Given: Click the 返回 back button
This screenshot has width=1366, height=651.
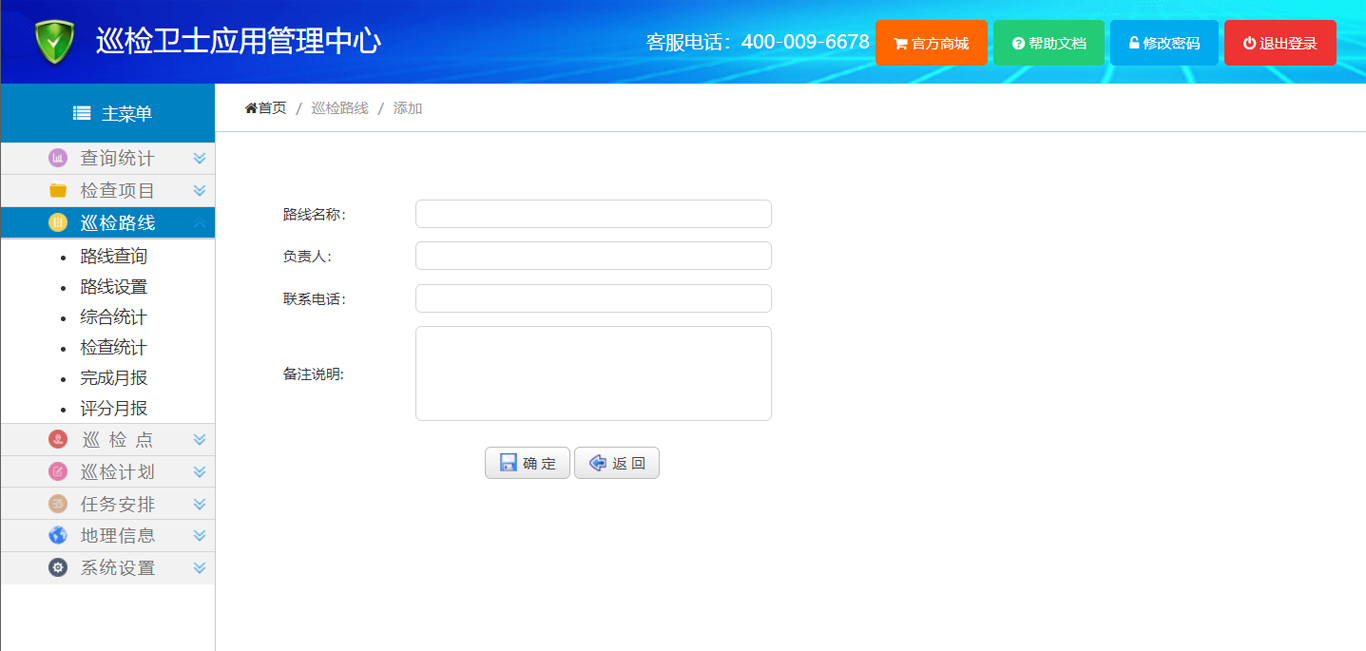Looking at the screenshot, I should coord(617,463).
